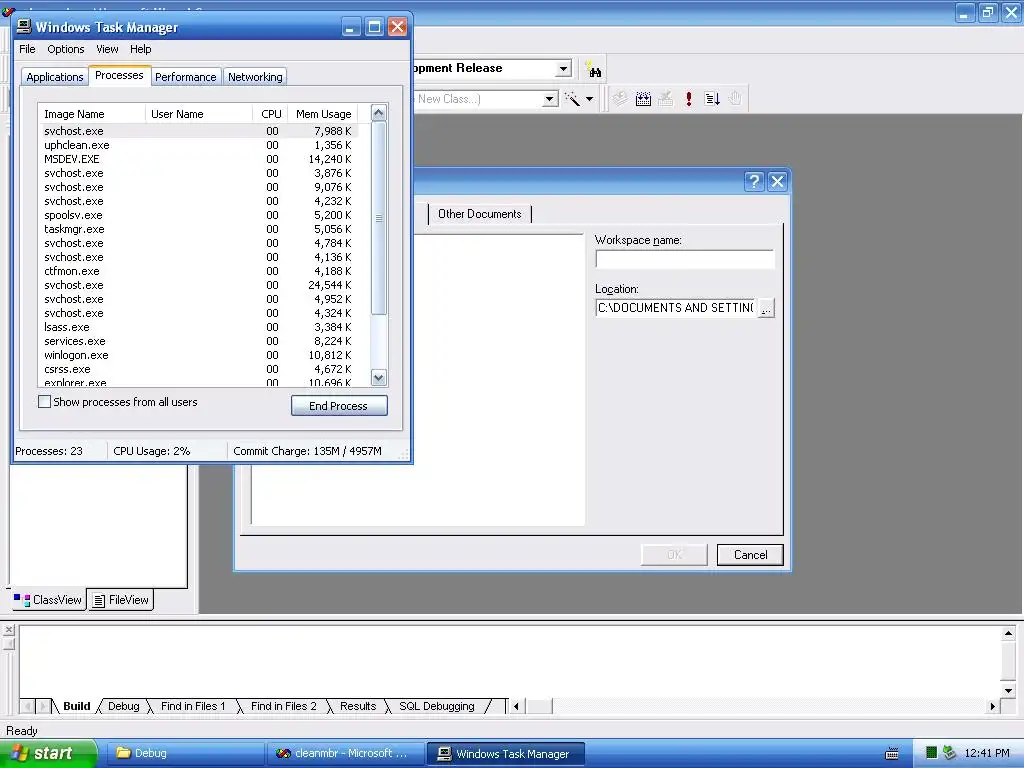
Task: Click the process list vertical scrollbar thumb
Action: (379, 218)
